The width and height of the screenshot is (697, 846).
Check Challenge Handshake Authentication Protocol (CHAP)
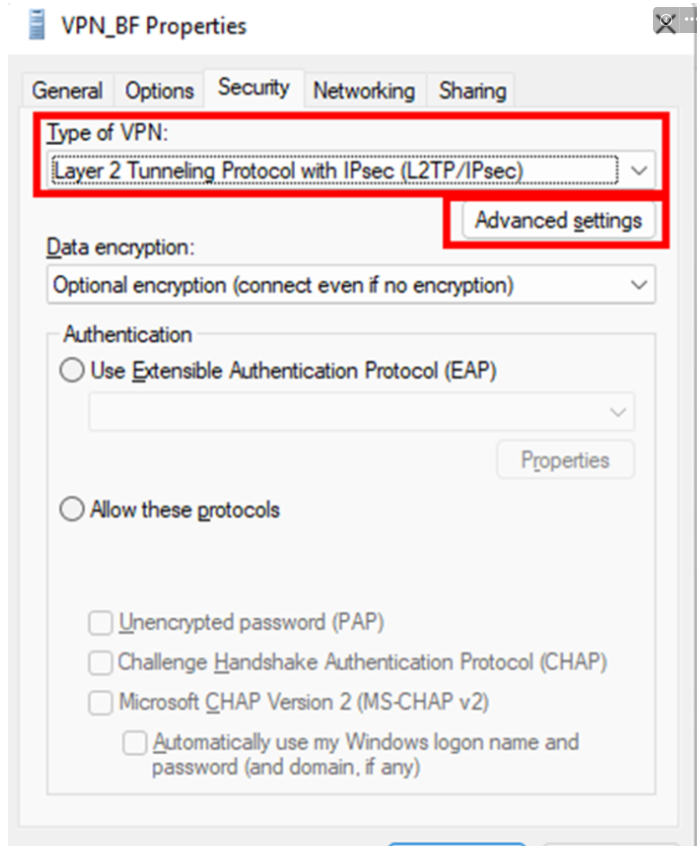(100, 663)
